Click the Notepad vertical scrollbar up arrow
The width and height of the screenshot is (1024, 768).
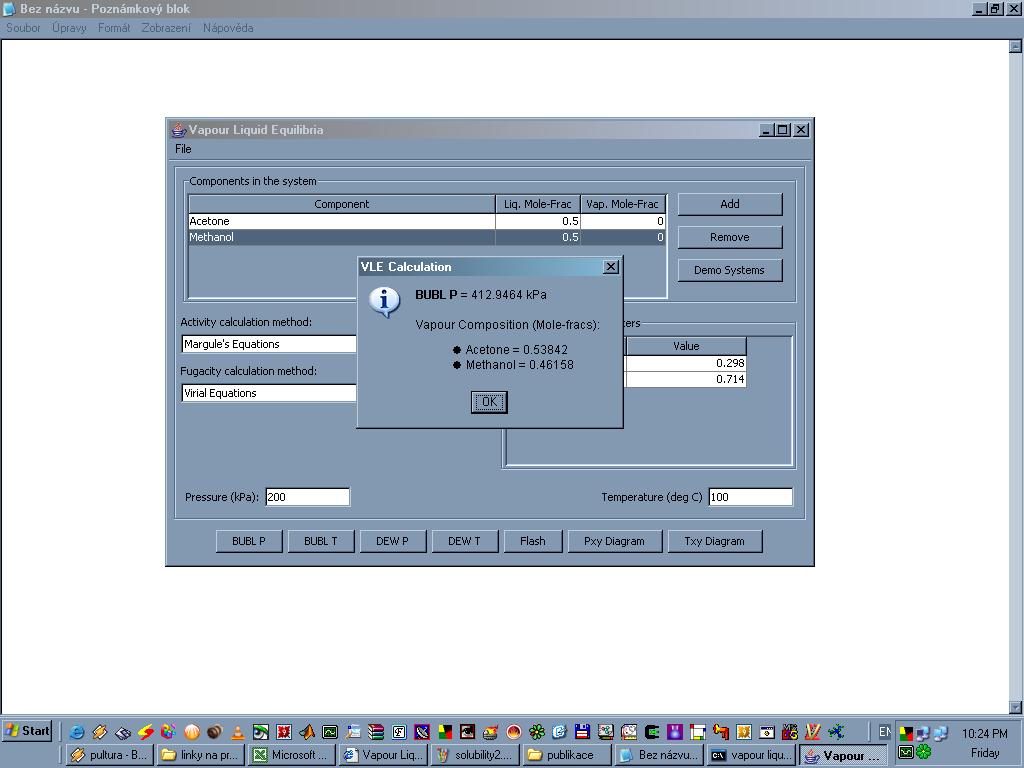coord(1016,46)
